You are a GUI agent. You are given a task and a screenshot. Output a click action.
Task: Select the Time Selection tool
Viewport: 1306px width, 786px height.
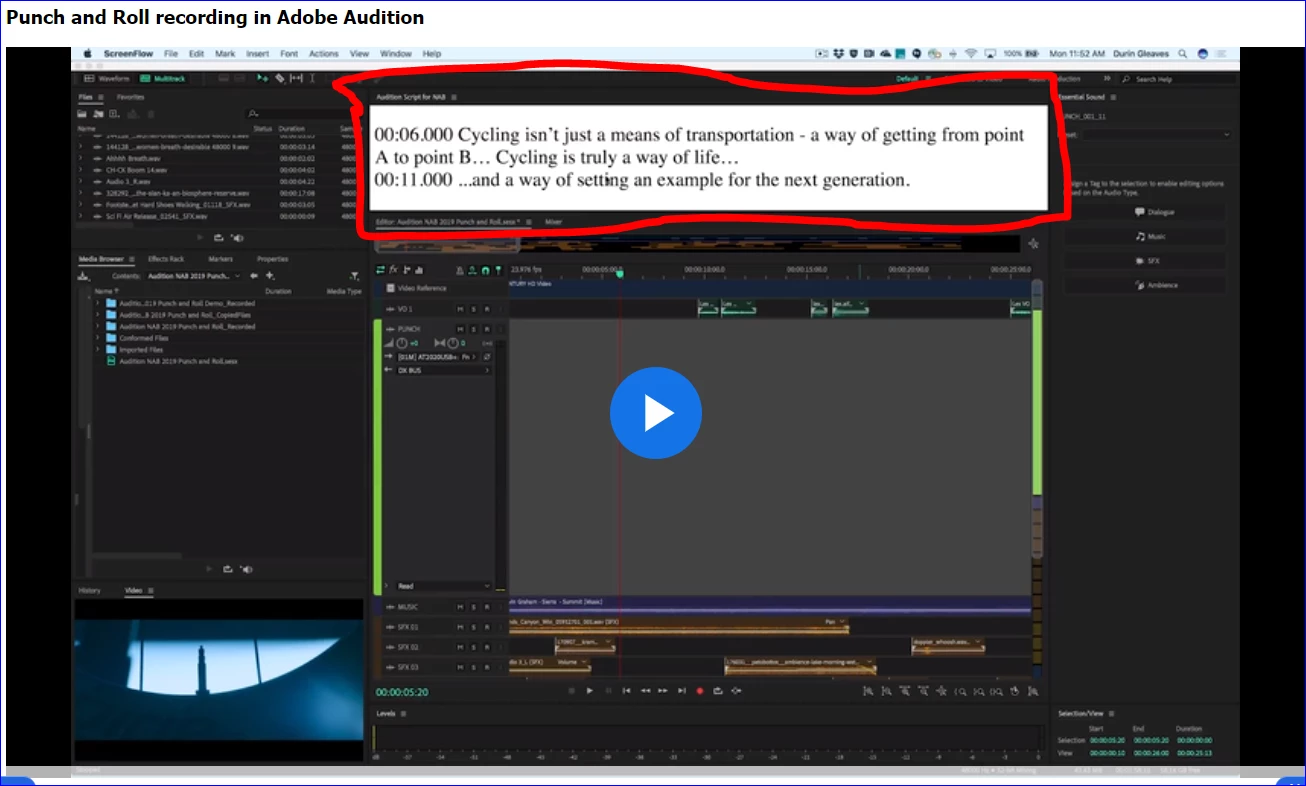(x=312, y=78)
